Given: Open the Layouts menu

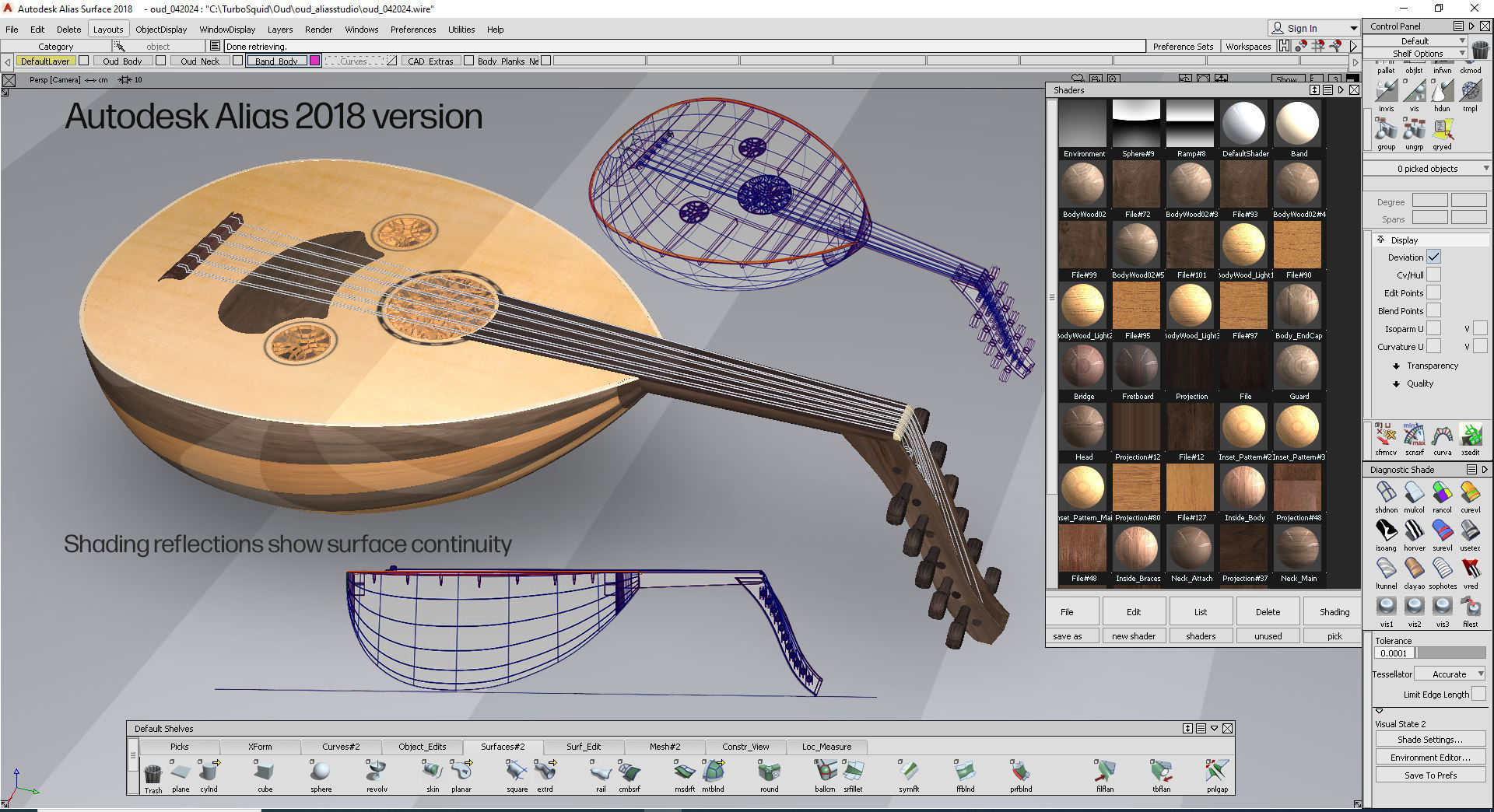Looking at the screenshot, I should coord(108,30).
